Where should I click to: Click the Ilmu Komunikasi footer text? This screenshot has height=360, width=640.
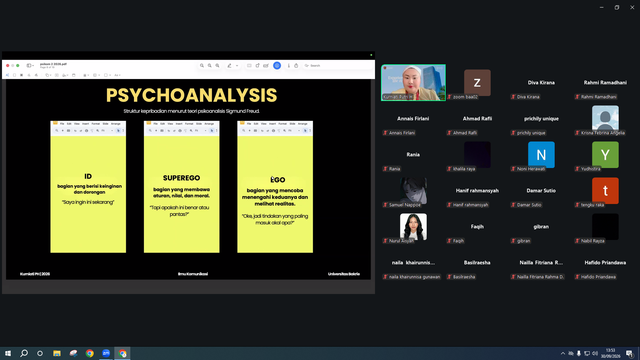pos(193,274)
